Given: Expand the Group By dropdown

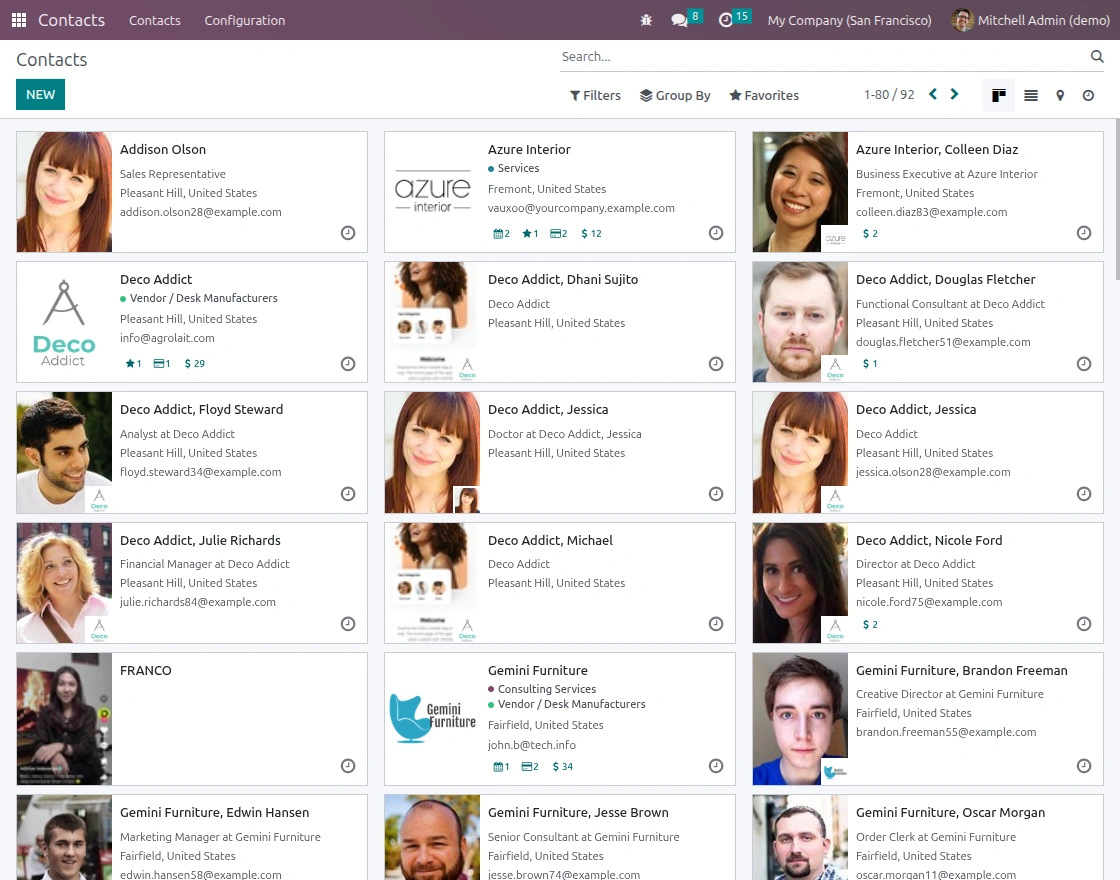Looking at the screenshot, I should 675,95.
